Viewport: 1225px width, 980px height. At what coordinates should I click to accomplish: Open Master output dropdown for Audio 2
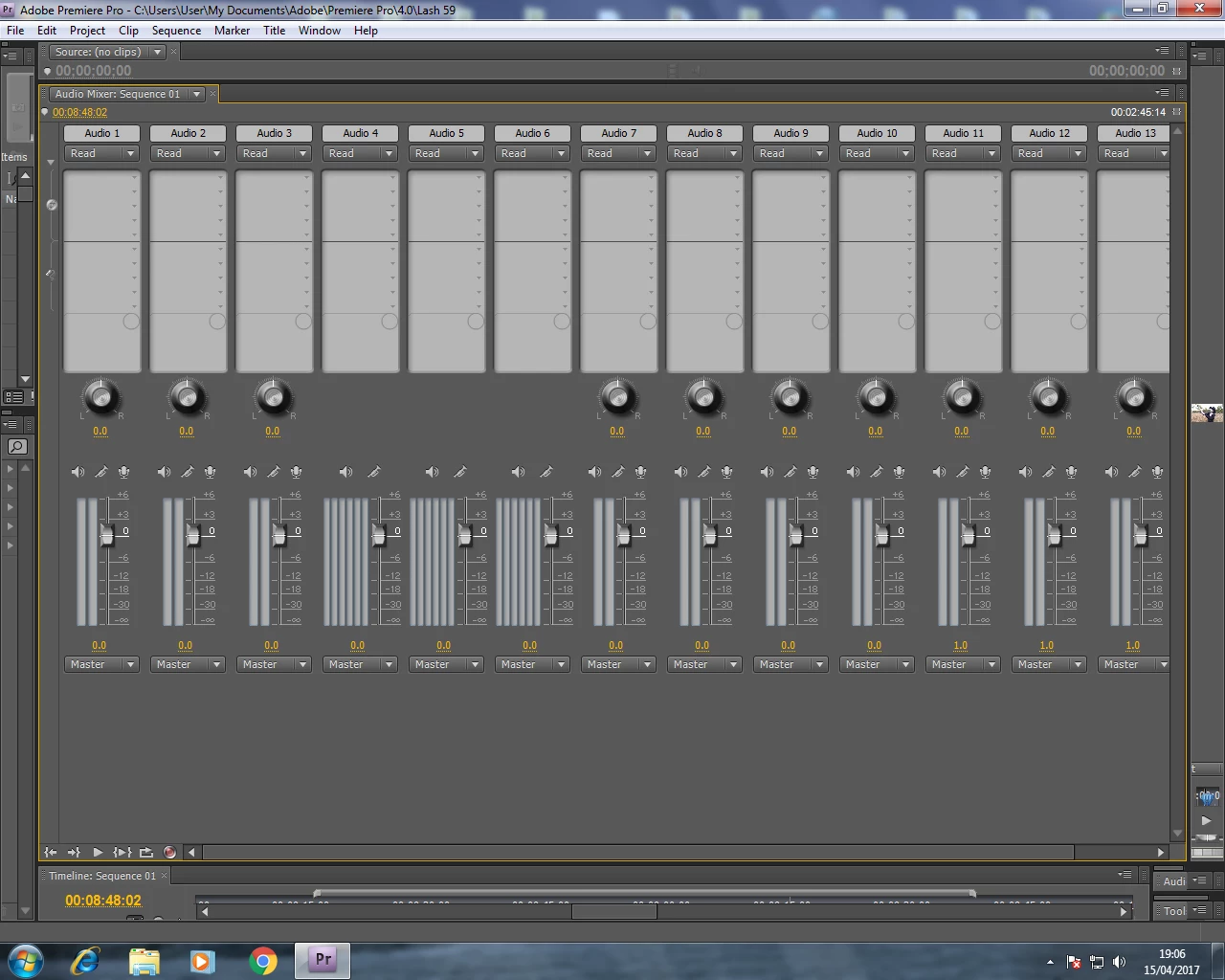pos(189,664)
